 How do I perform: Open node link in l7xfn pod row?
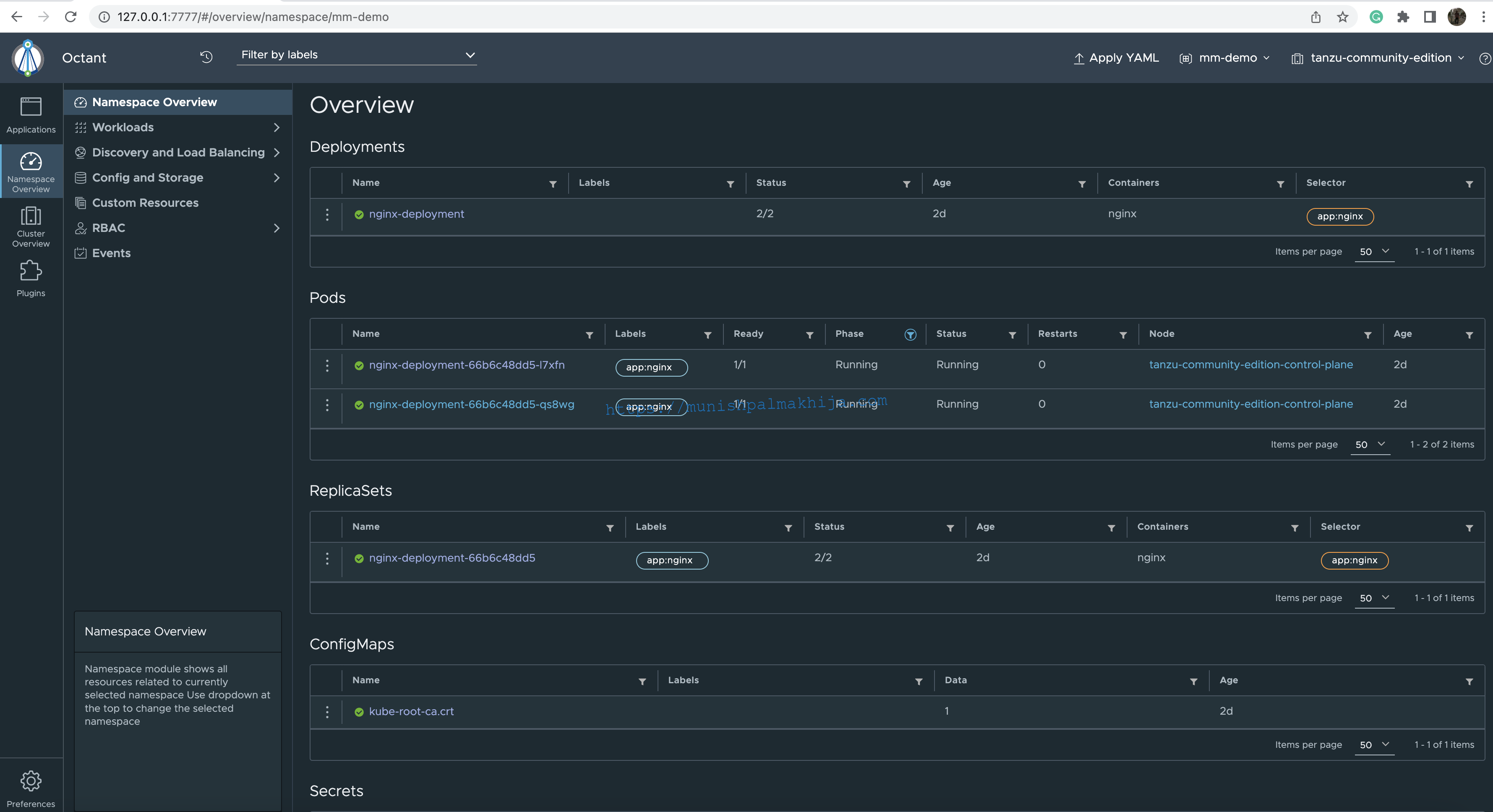[x=1251, y=365]
